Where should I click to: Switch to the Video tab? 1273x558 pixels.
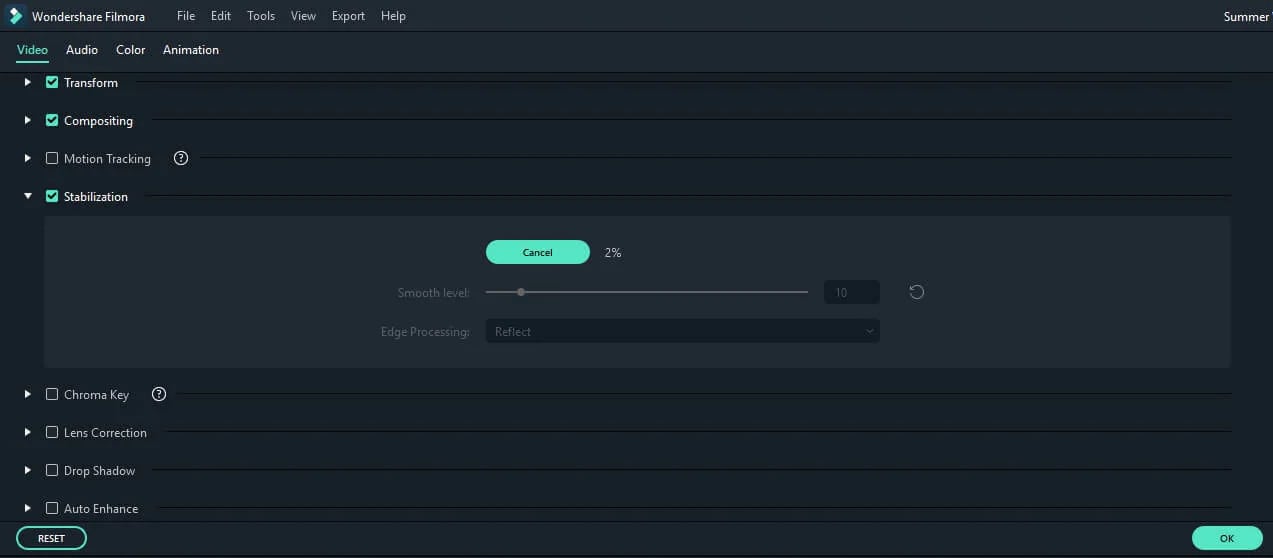pos(32,50)
